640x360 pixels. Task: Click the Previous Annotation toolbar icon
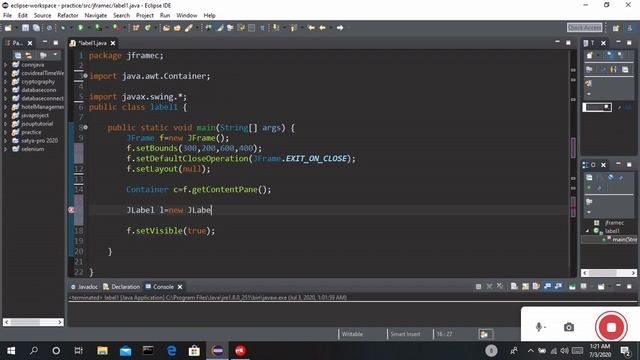click(293, 28)
